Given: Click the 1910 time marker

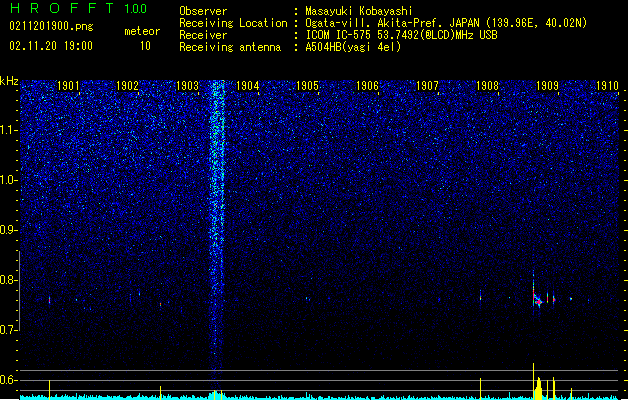Looking at the screenshot, I should (607, 86).
